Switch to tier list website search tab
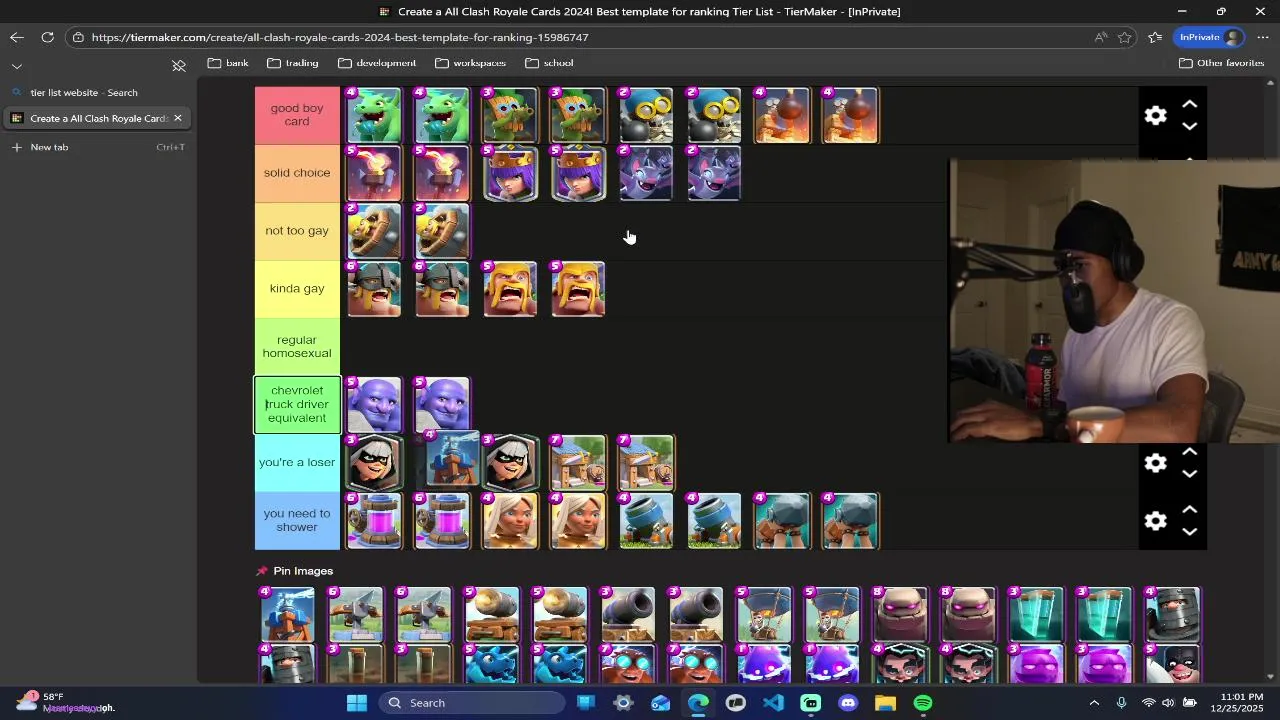Screen dimensions: 1280x720 pos(96,92)
